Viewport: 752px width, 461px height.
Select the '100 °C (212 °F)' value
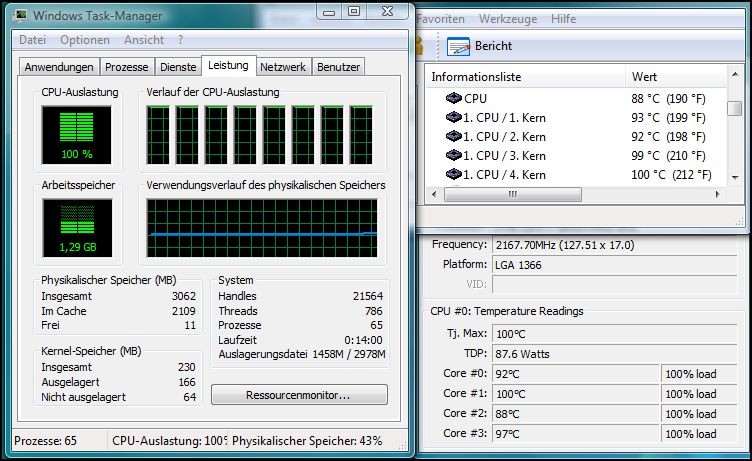pyautogui.click(x=671, y=175)
